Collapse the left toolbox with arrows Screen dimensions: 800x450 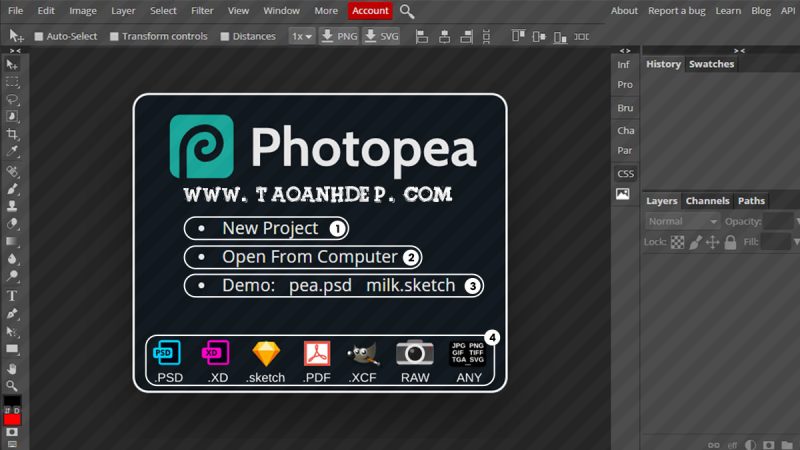15,51
